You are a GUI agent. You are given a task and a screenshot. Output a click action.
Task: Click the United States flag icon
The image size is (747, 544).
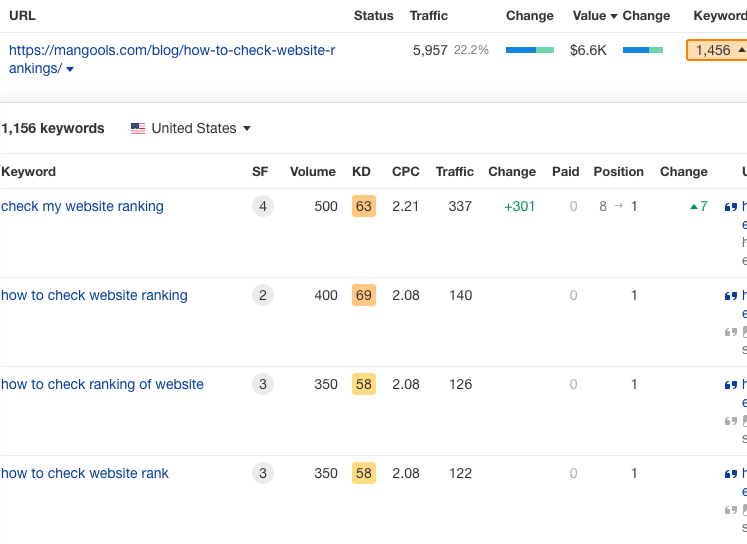click(x=139, y=129)
